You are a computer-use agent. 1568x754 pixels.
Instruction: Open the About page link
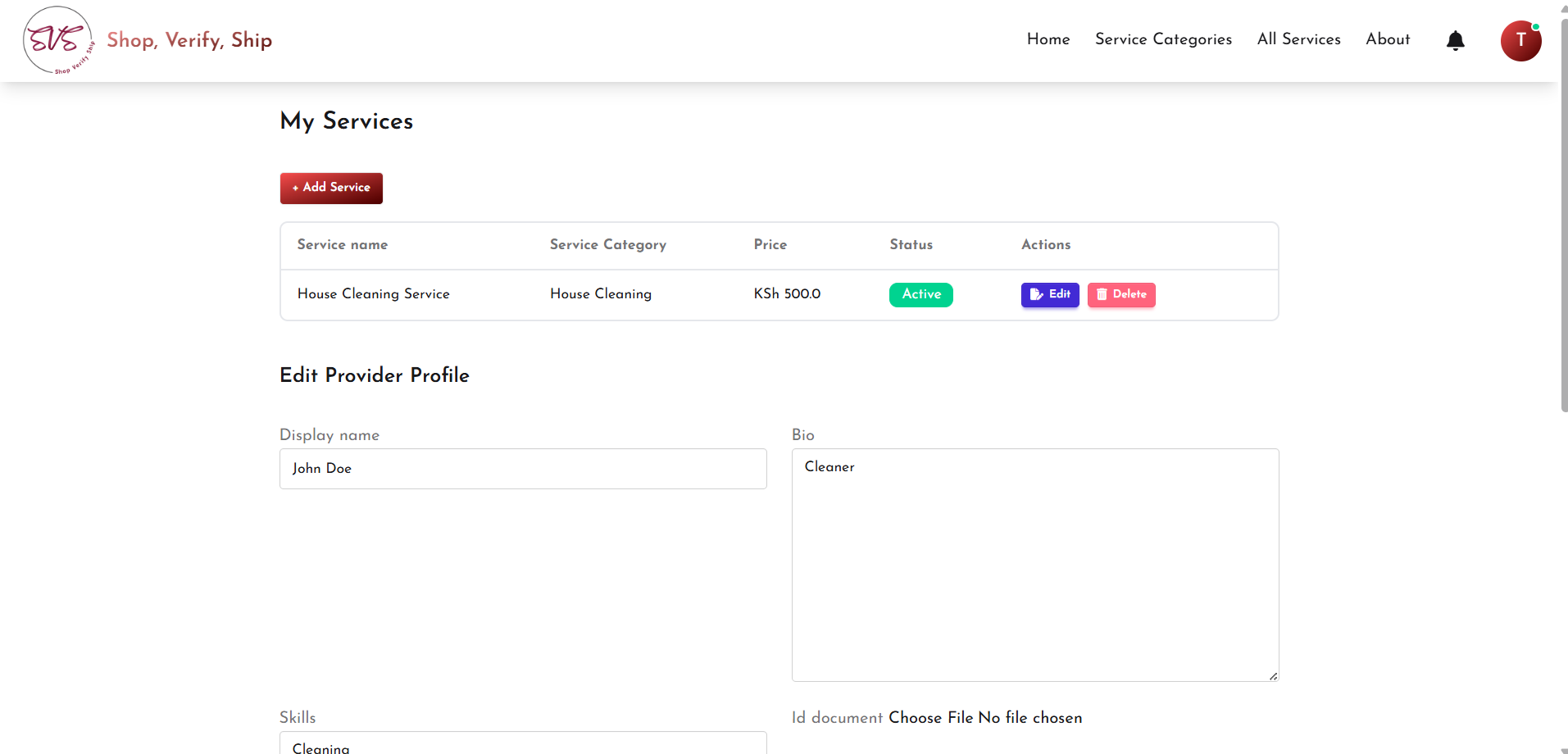[x=1388, y=39]
